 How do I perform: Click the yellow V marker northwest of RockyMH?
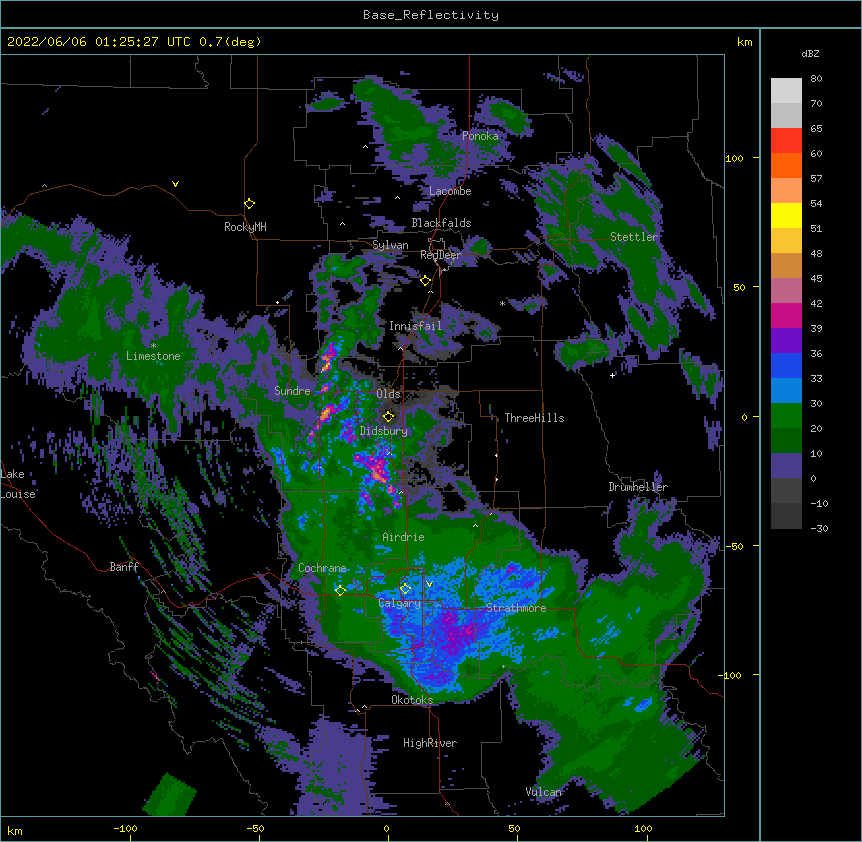175,184
